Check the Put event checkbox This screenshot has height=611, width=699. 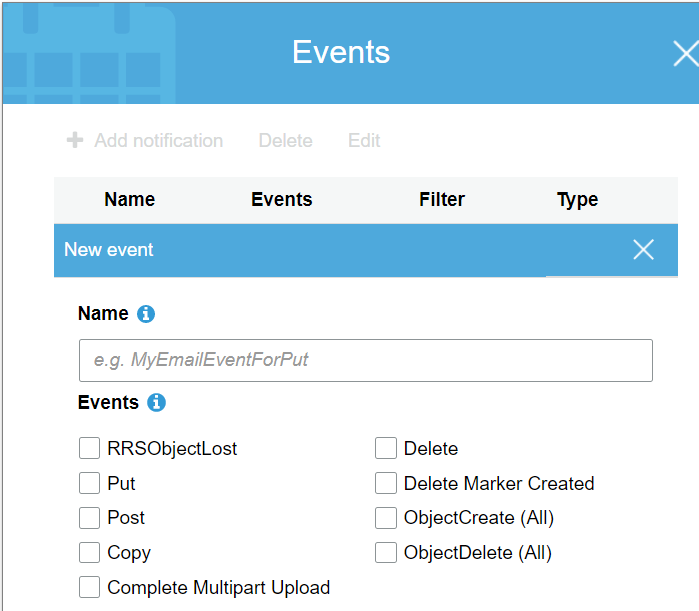89,483
